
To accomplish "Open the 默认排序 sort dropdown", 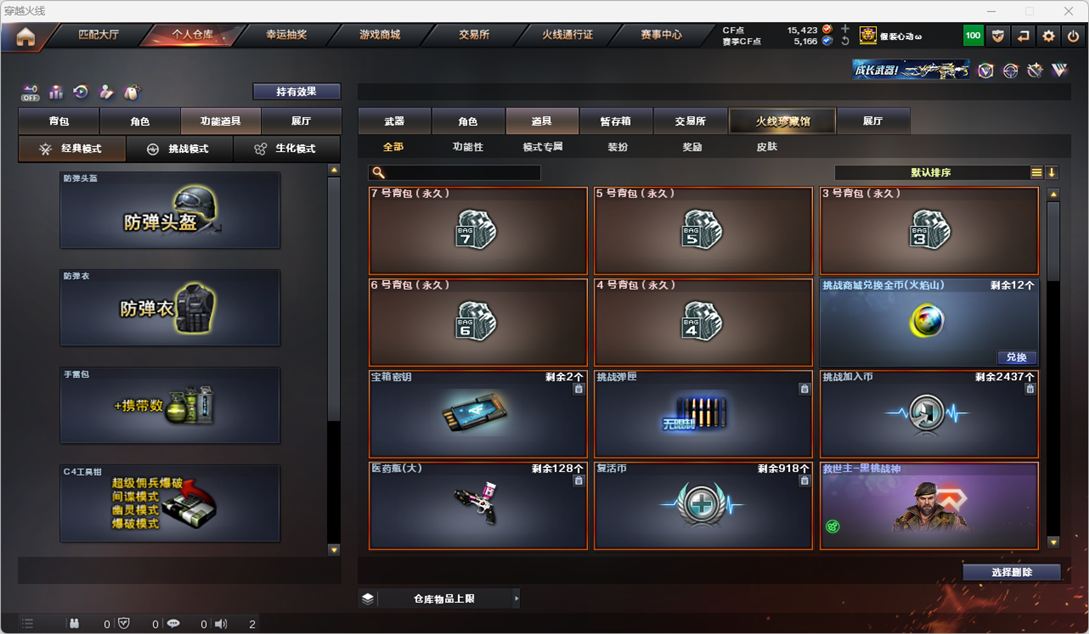I will 931,172.
